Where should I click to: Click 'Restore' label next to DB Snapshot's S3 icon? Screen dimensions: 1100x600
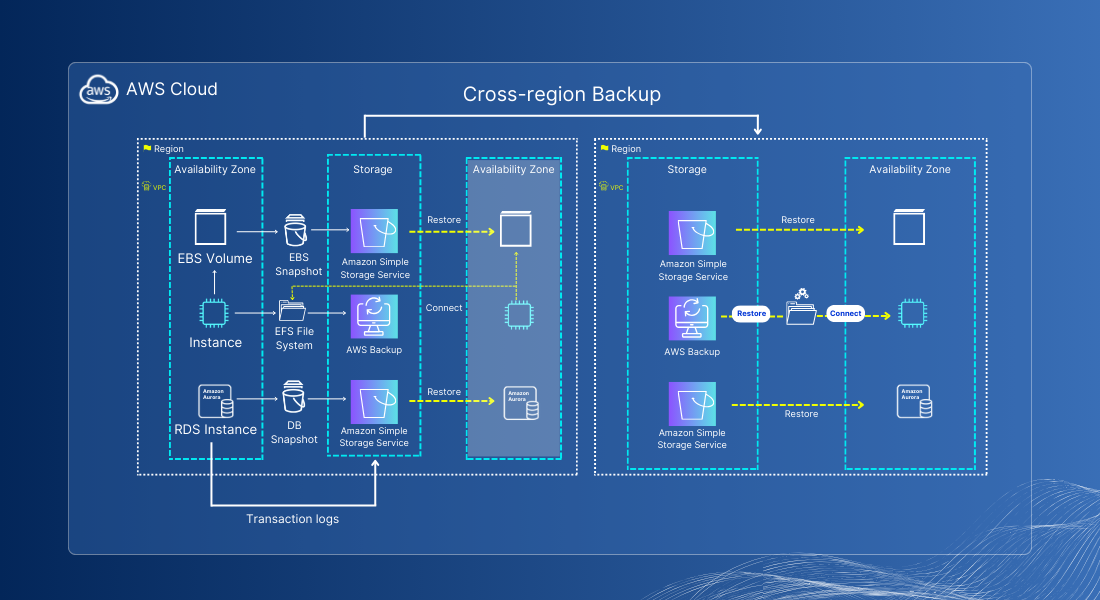tap(444, 392)
